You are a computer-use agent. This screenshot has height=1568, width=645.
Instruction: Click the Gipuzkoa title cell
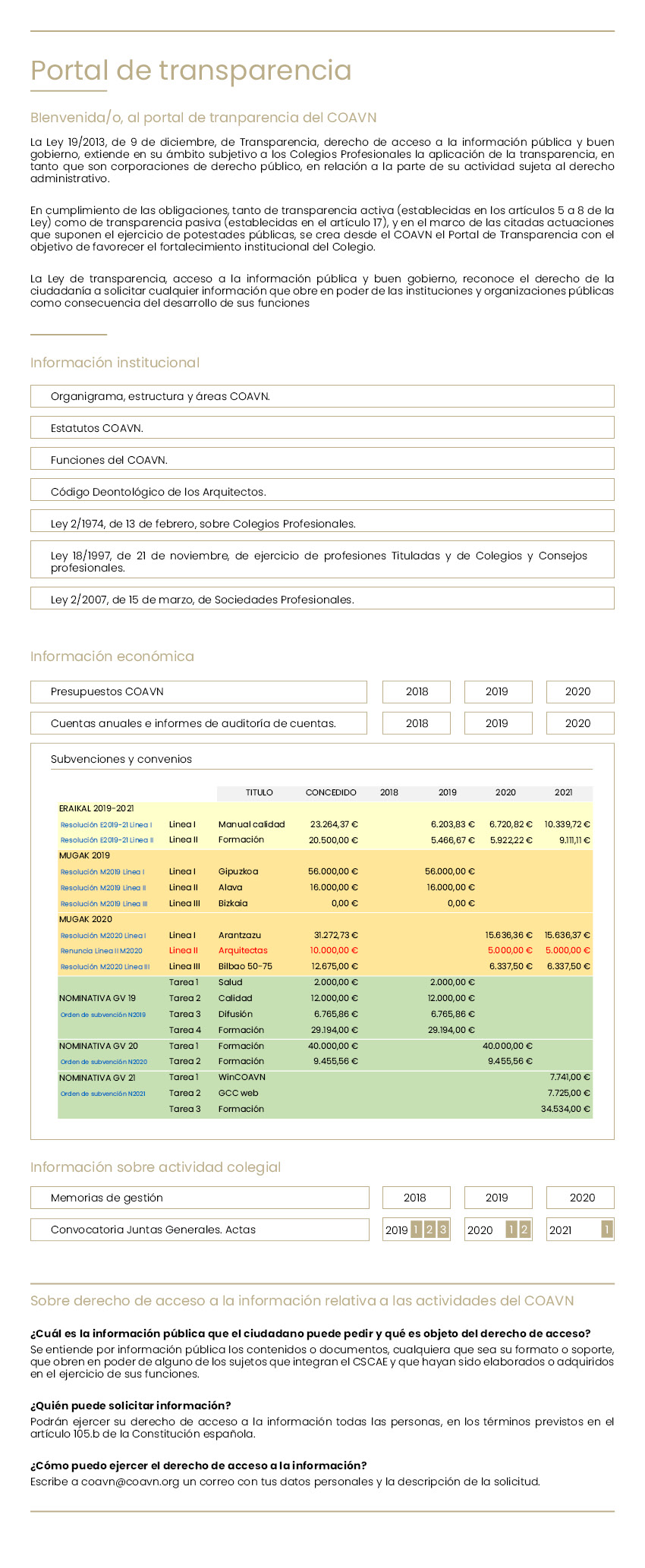238,871
